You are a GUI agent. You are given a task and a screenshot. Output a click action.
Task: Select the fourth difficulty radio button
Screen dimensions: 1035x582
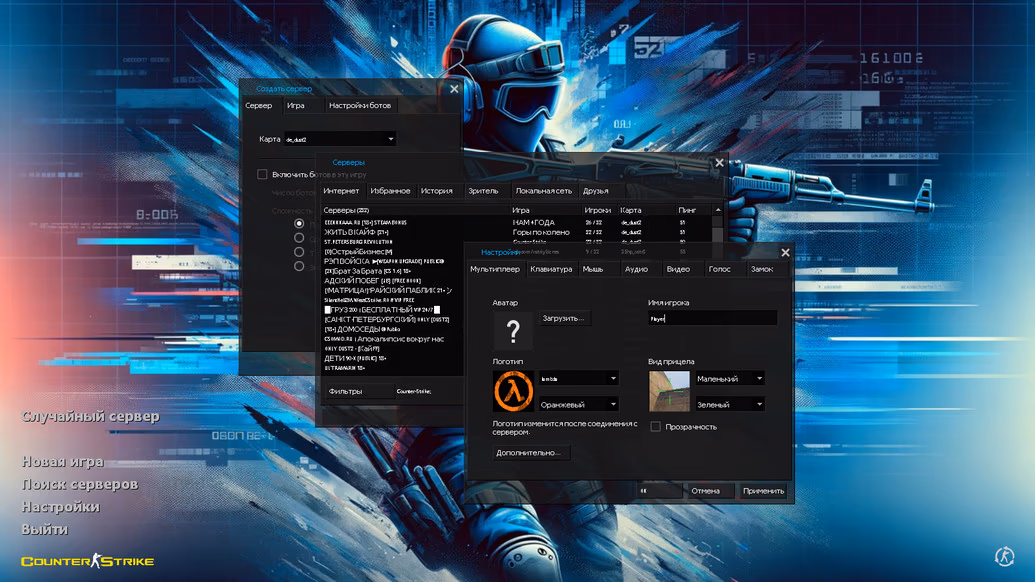pyautogui.click(x=299, y=267)
